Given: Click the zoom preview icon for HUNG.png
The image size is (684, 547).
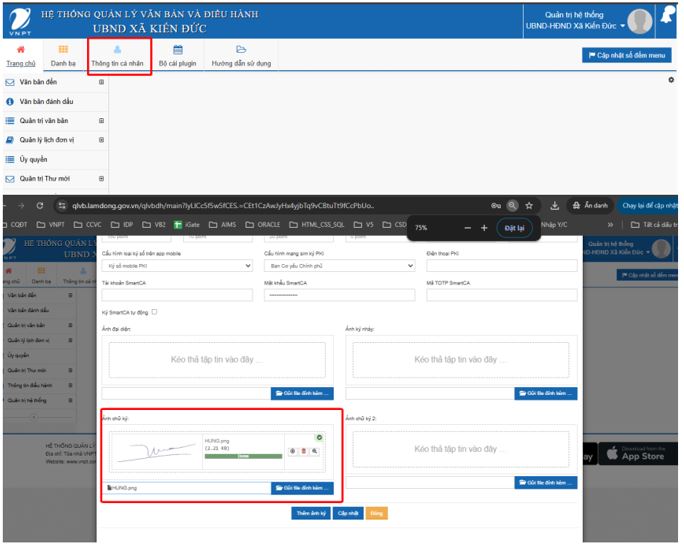Looking at the screenshot, I should click(314, 451).
